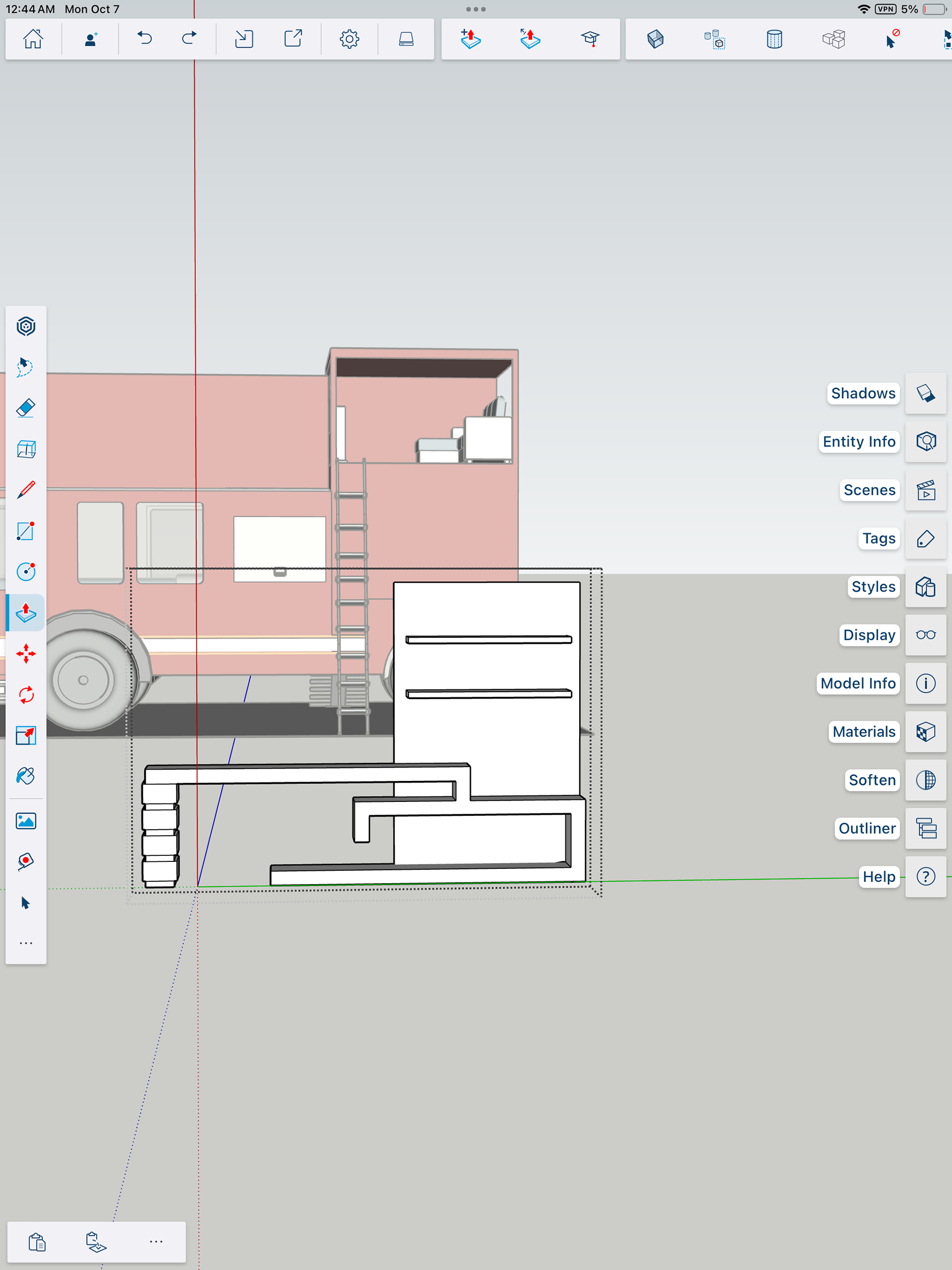952x1270 pixels.
Task: Pick the arrow Select tool
Action: pos(26,903)
